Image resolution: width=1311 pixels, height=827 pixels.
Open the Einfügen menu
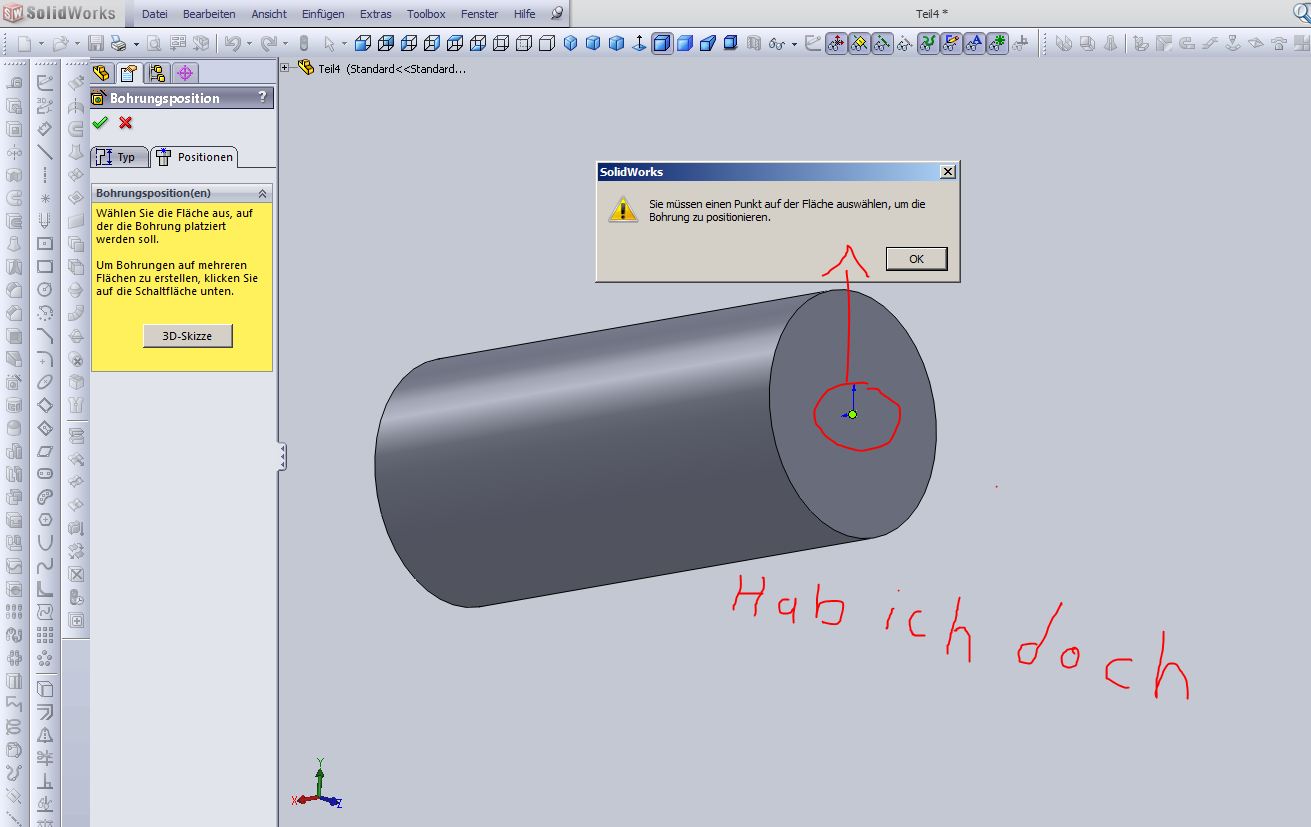pos(323,14)
